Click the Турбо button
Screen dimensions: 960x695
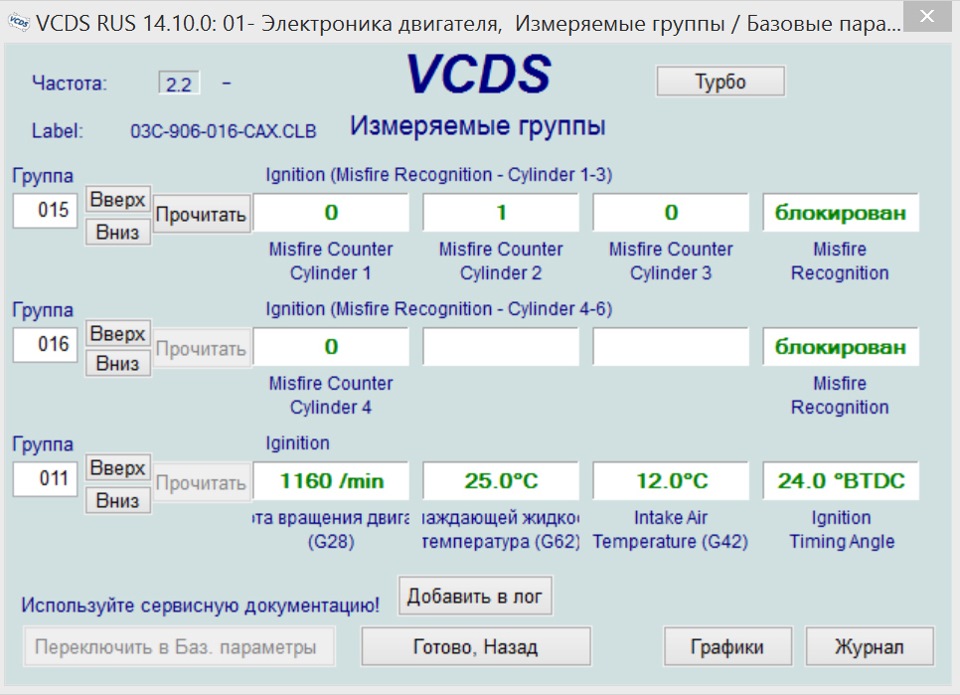click(x=720, y=81)
